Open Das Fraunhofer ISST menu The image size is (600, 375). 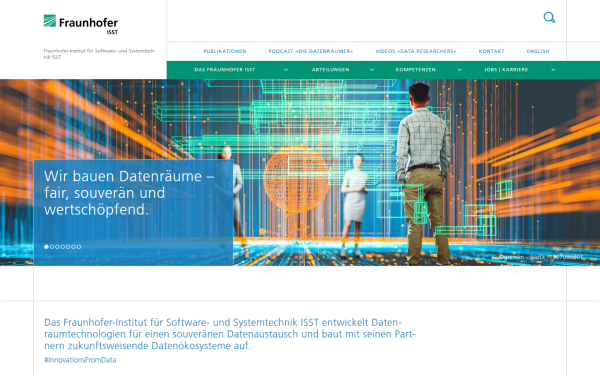(225, 70)
